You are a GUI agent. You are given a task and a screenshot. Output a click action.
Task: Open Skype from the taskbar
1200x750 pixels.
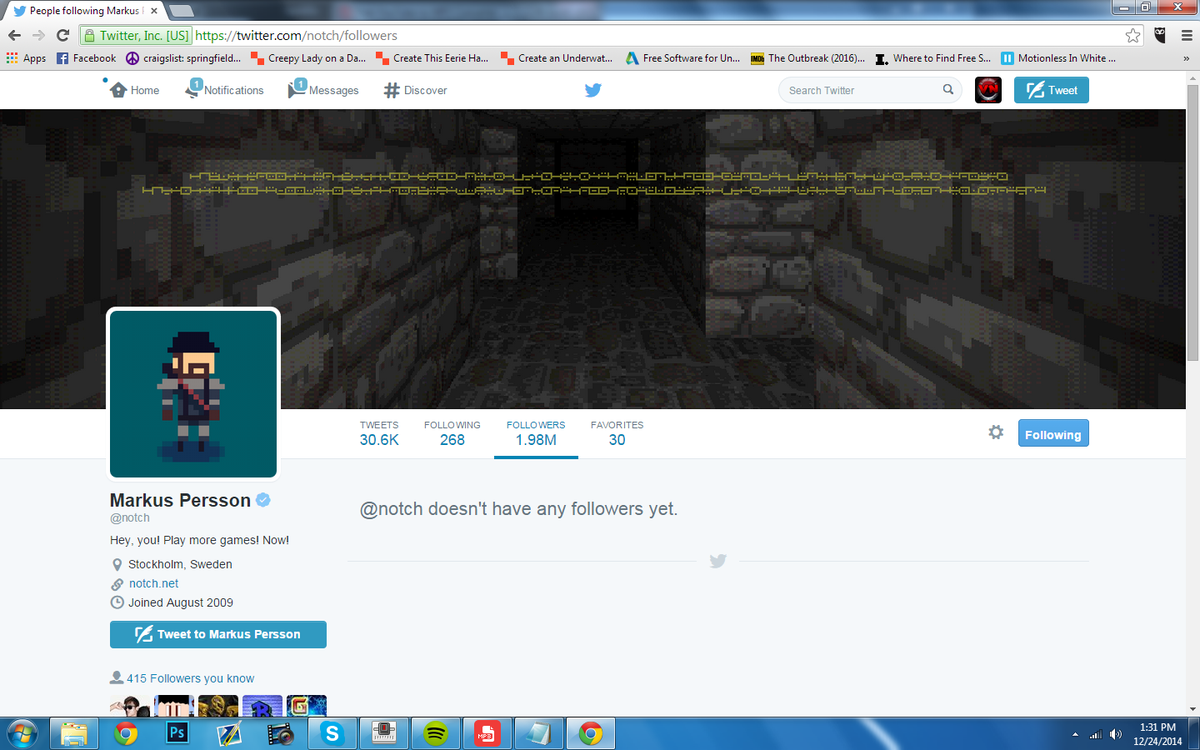click(x=332, y=733)
